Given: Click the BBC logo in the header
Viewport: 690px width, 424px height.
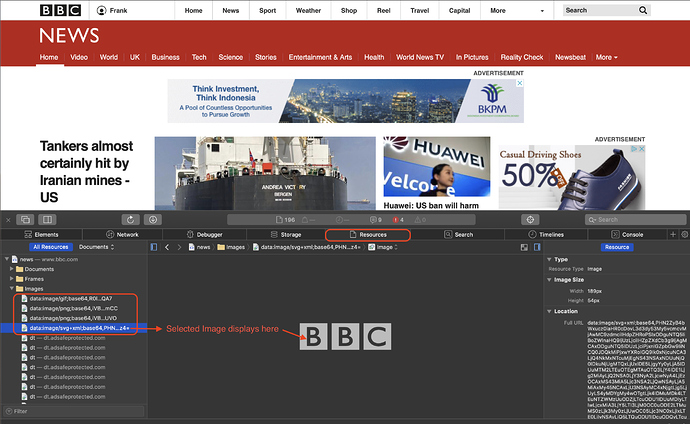Looking at the screenshot, I should pyautogui.click(x=61, y=10).
